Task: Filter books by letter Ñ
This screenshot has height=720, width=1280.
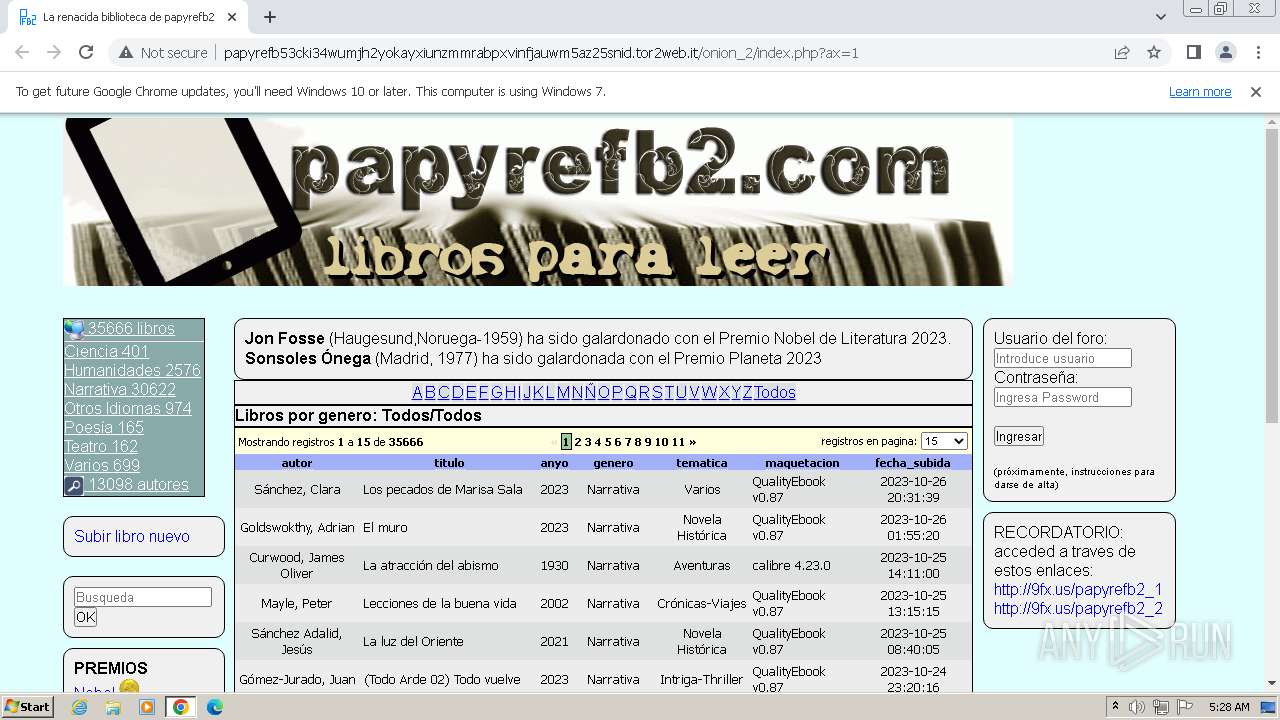Action: click(x=590, y=393)
